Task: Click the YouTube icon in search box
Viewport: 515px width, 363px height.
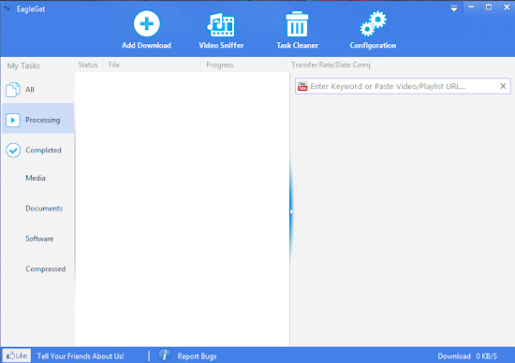Action: click(x=302, y=86)
